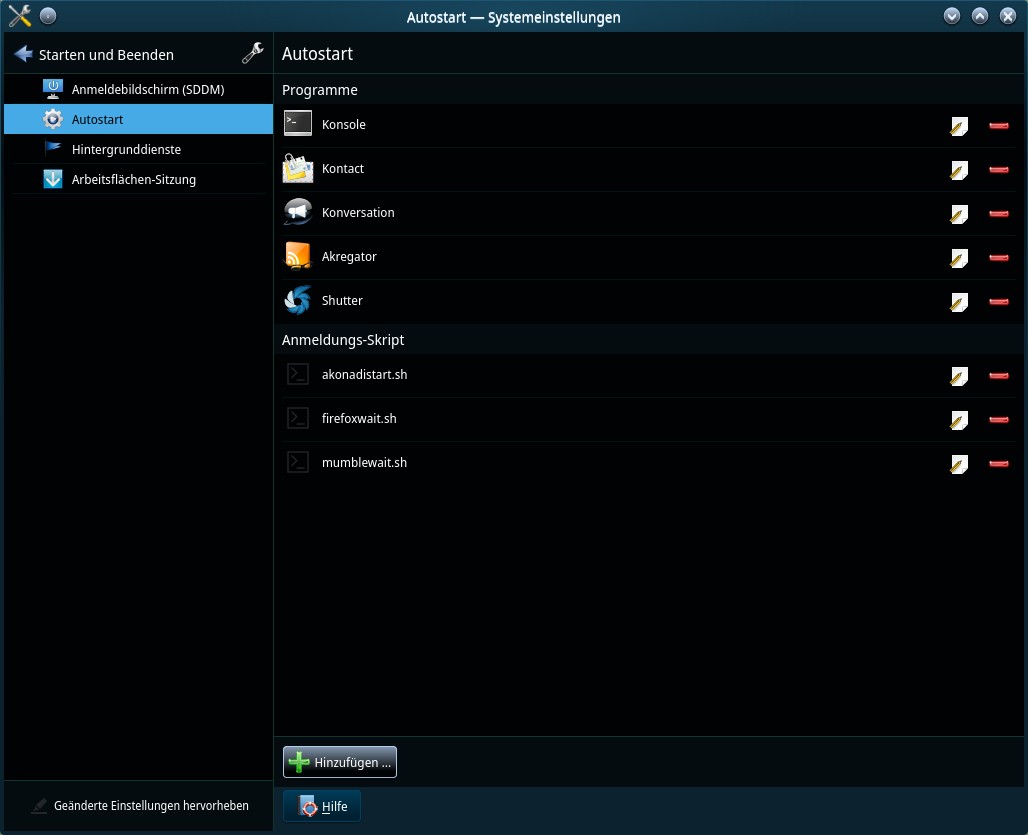Image resolution: width=1028 pixels, height=835 pixels.
Task: Remove Kontact from autostart
Action: (x=998, y=170)
